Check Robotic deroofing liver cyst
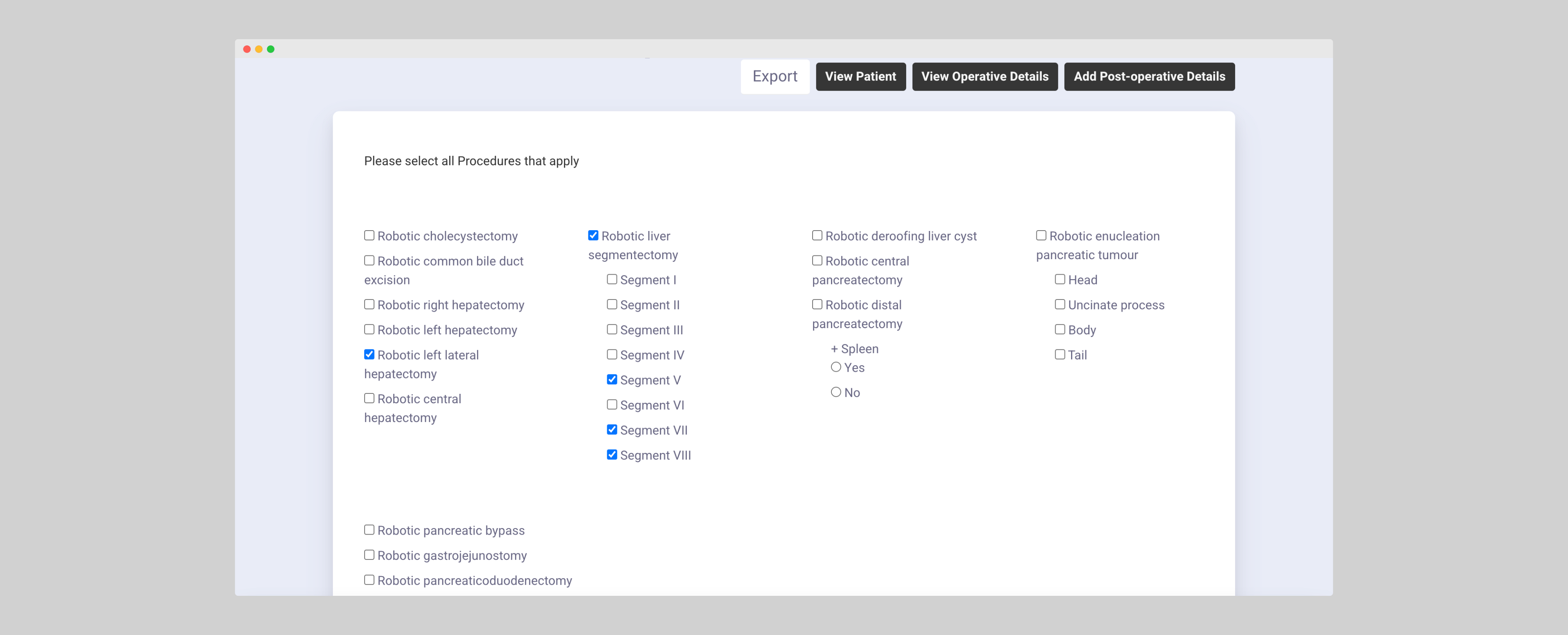 817,235
